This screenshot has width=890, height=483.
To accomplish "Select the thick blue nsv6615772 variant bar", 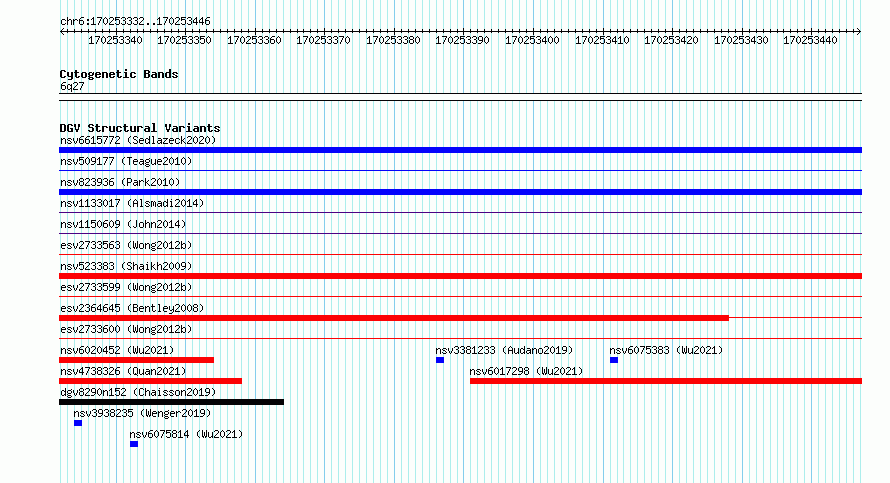I will coord(460,150).
